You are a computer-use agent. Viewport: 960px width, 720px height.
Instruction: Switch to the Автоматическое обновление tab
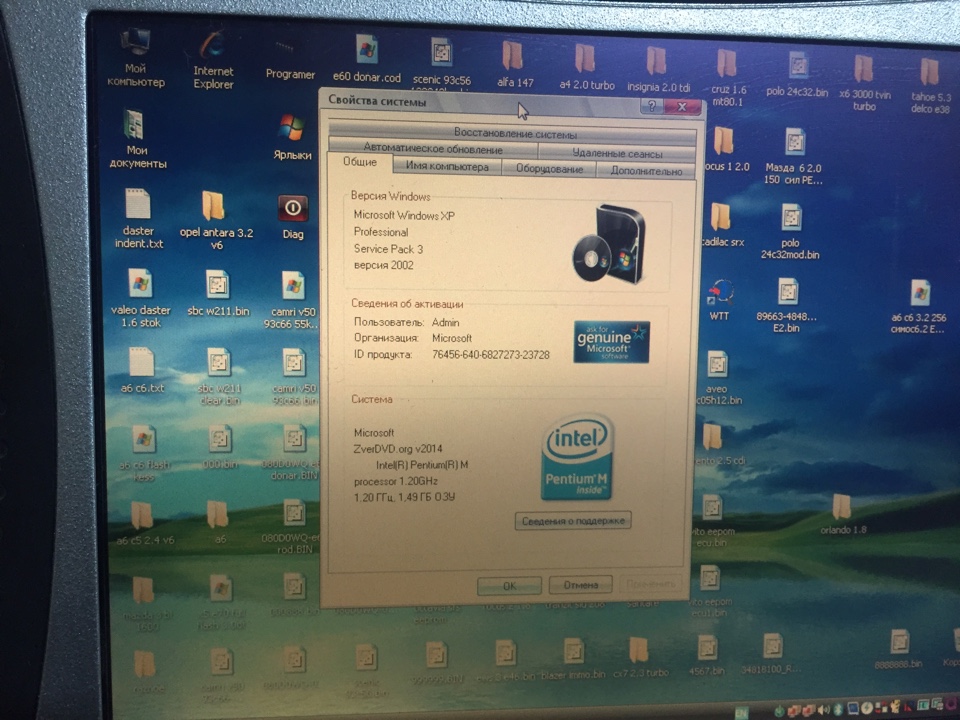(x=433, y=148)
